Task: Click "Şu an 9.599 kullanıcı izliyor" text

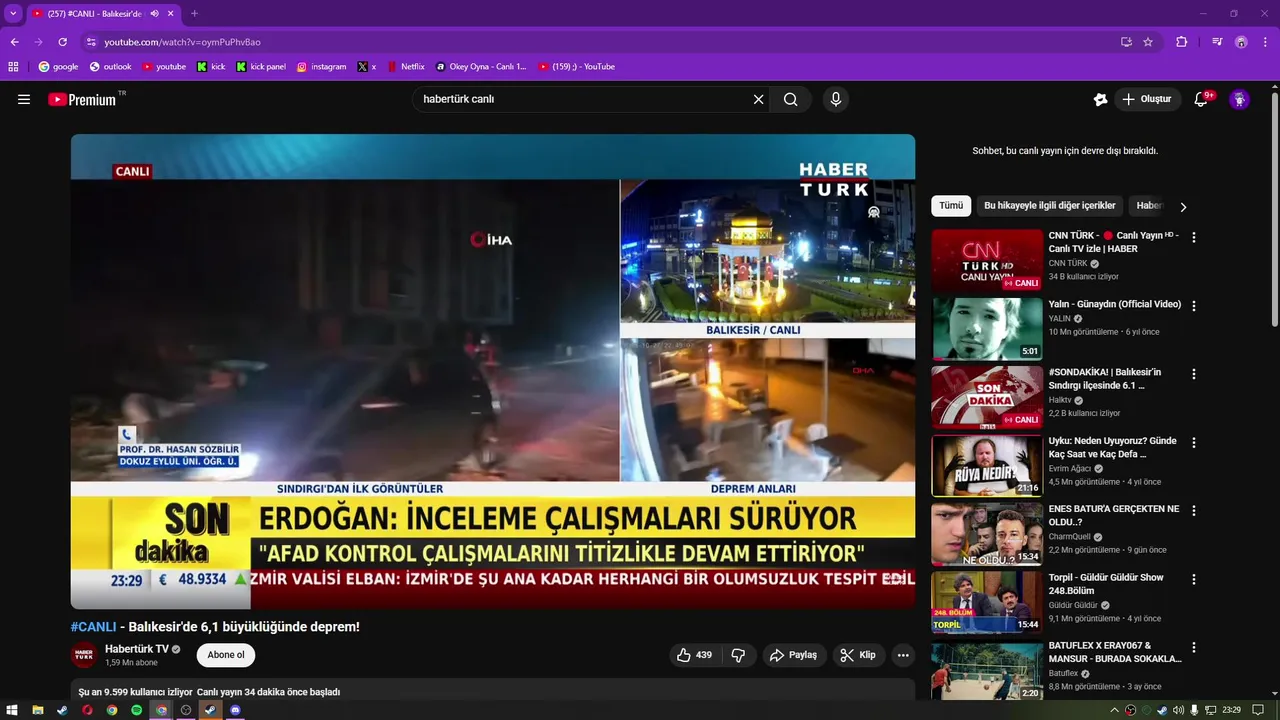Action: coord(136,692)
